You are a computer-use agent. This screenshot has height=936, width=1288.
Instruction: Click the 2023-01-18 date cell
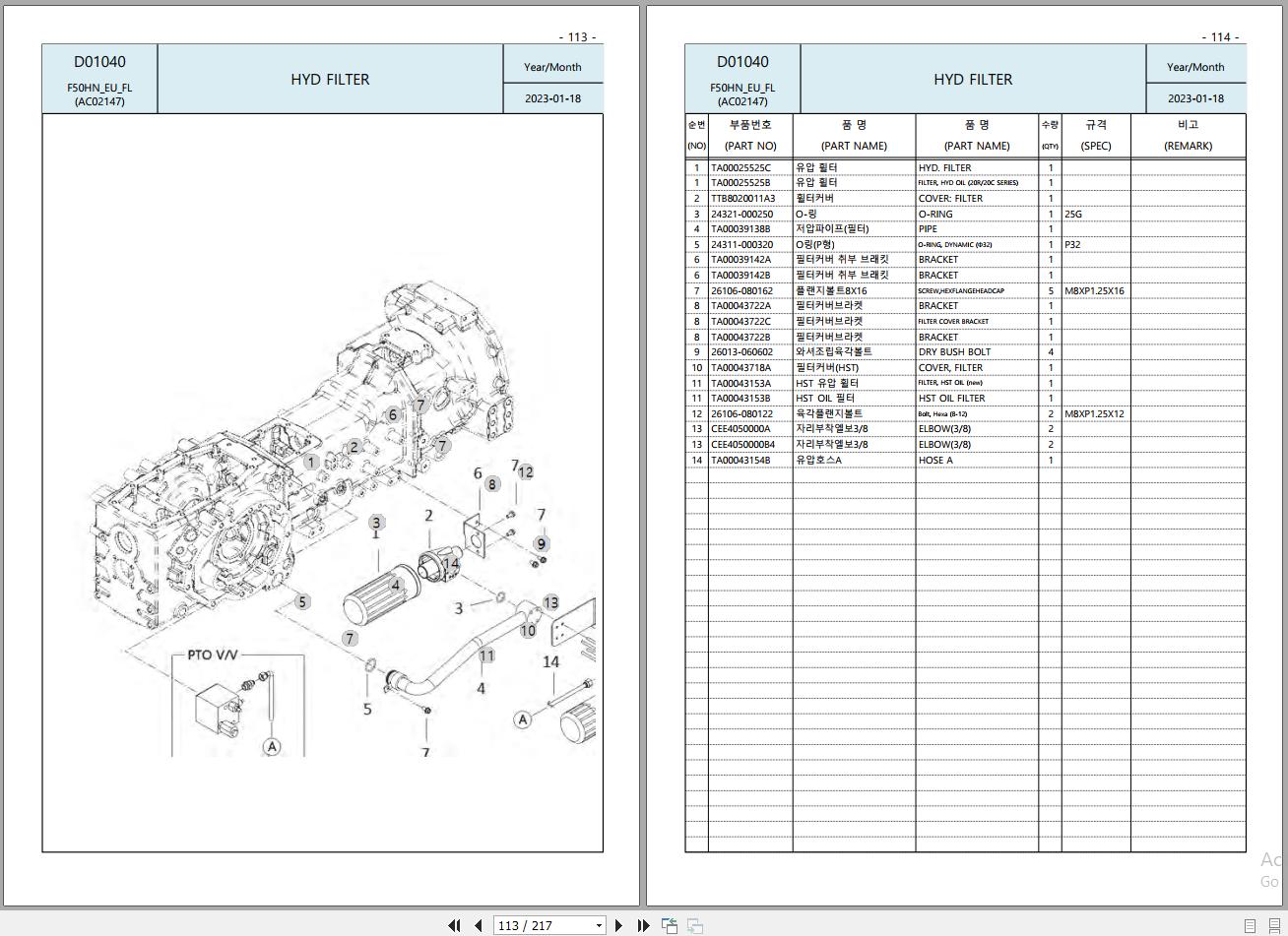1196,99
